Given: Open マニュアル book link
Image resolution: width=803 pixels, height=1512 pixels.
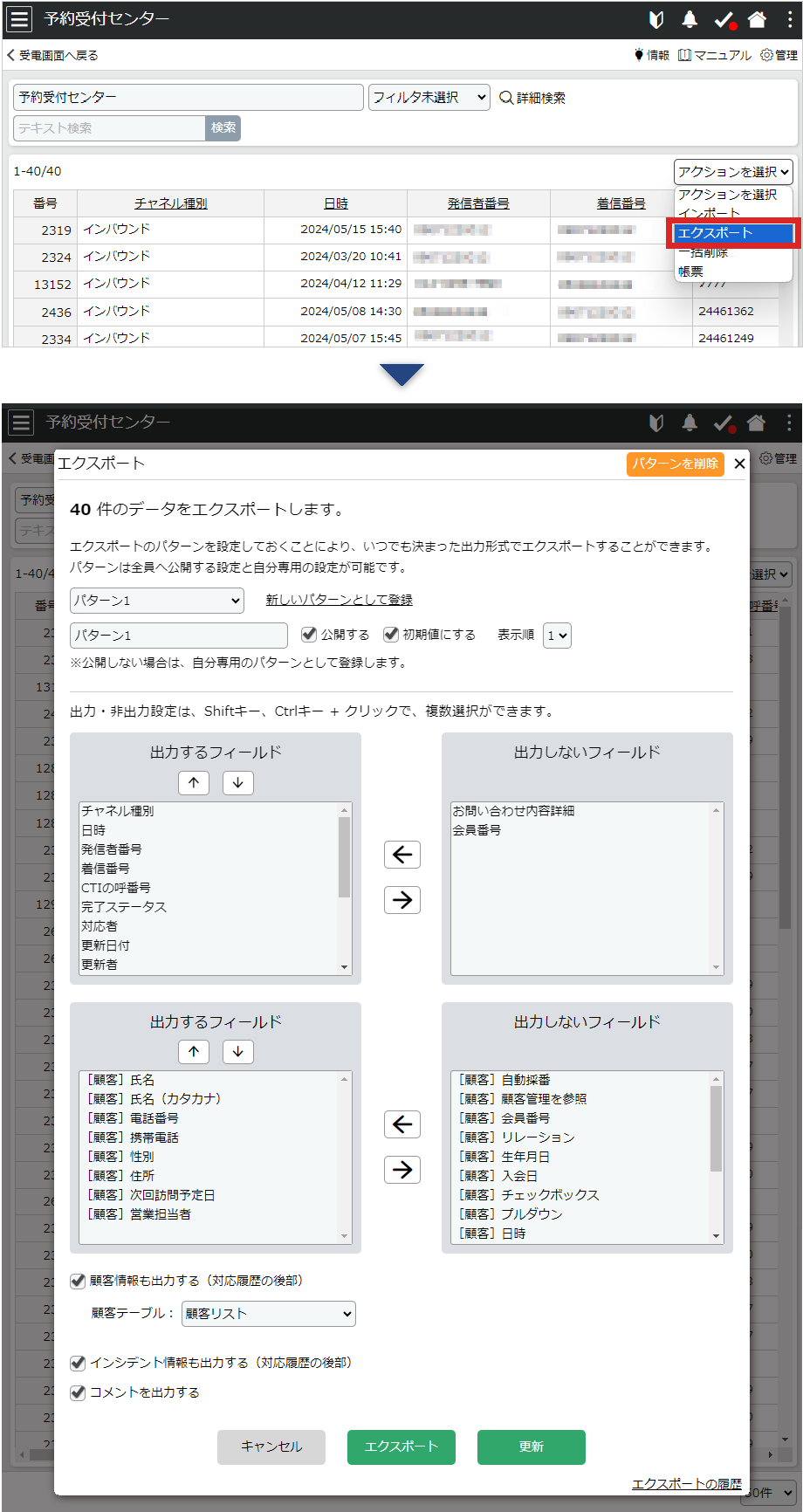Looking at the screenshot, I should 715,55.
